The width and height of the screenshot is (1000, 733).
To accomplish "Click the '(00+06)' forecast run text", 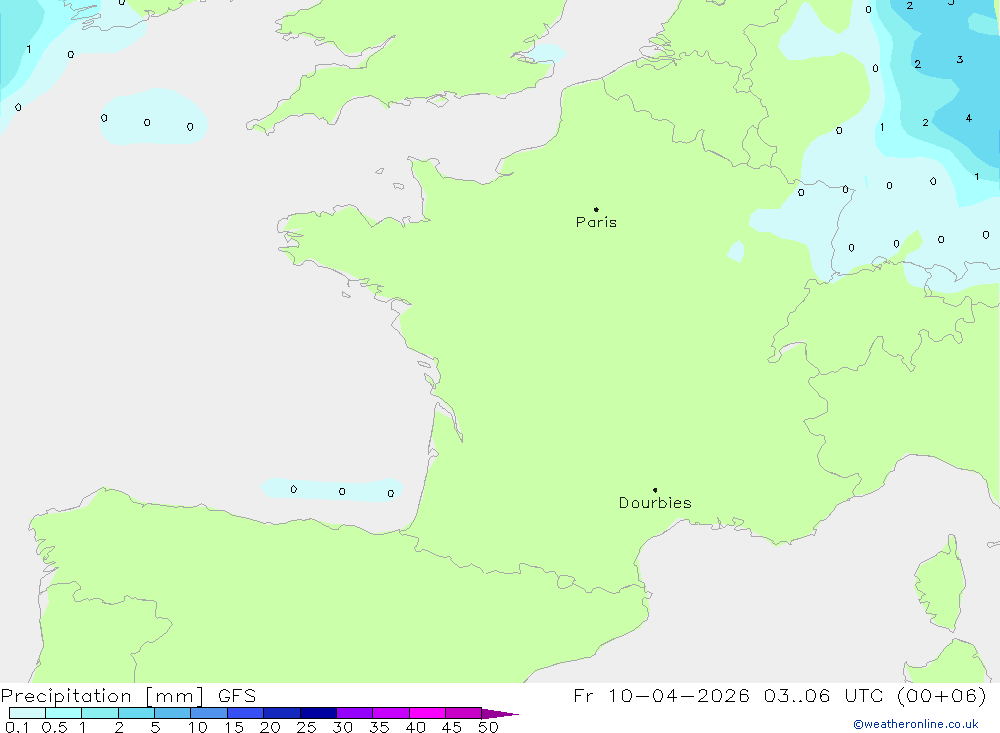I will pos(941,696).
